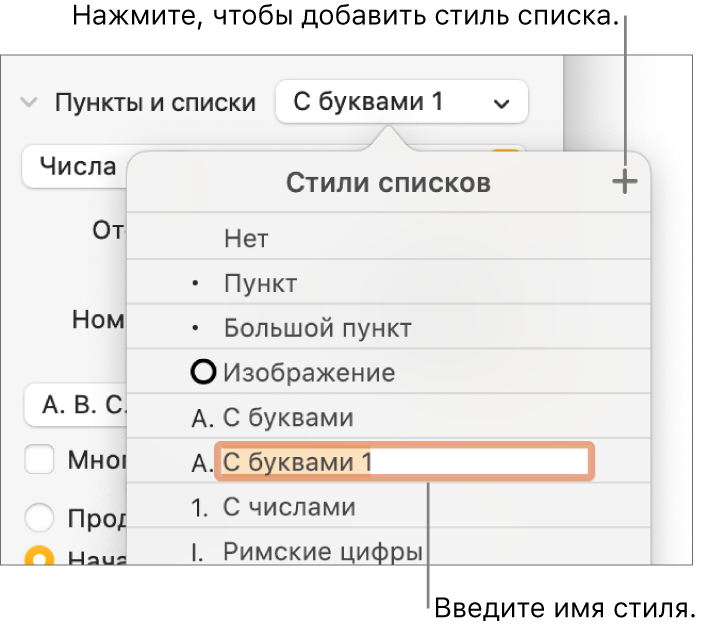This screenshot has height=628, width=708.
Task: Open the Числа list type dropdown
Action: point(75,167)
